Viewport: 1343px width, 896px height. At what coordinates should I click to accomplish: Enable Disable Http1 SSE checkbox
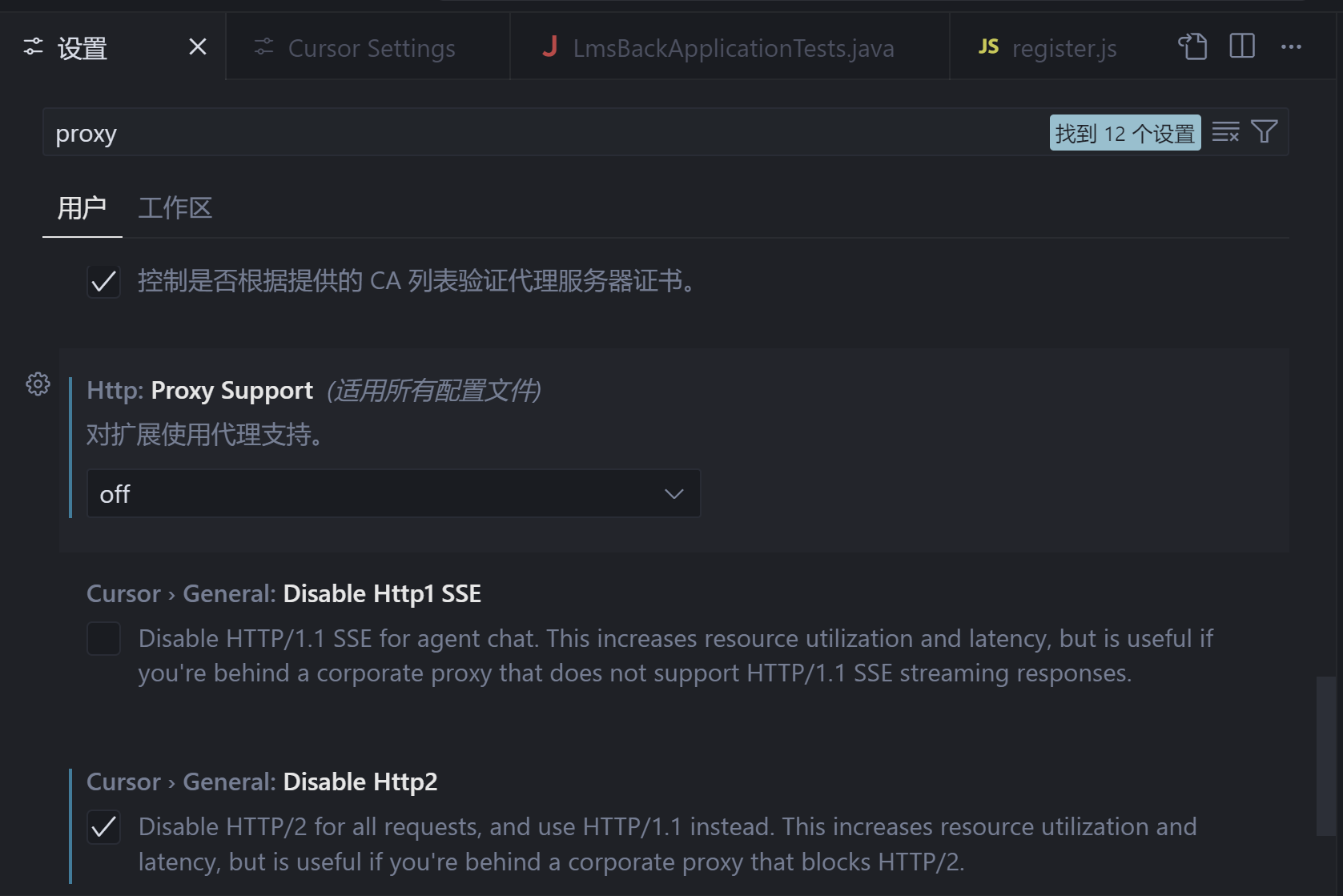(x=103, y=638)
